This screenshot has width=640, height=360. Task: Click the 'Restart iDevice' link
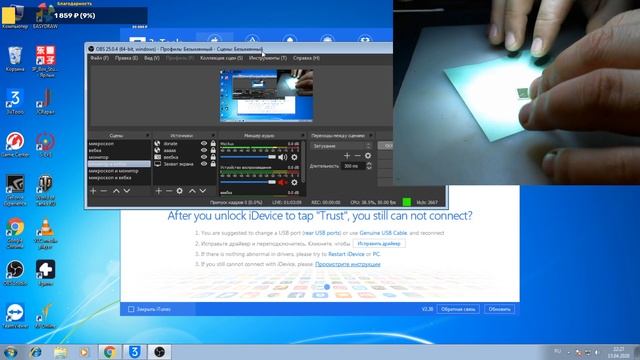tap(346, 254)
